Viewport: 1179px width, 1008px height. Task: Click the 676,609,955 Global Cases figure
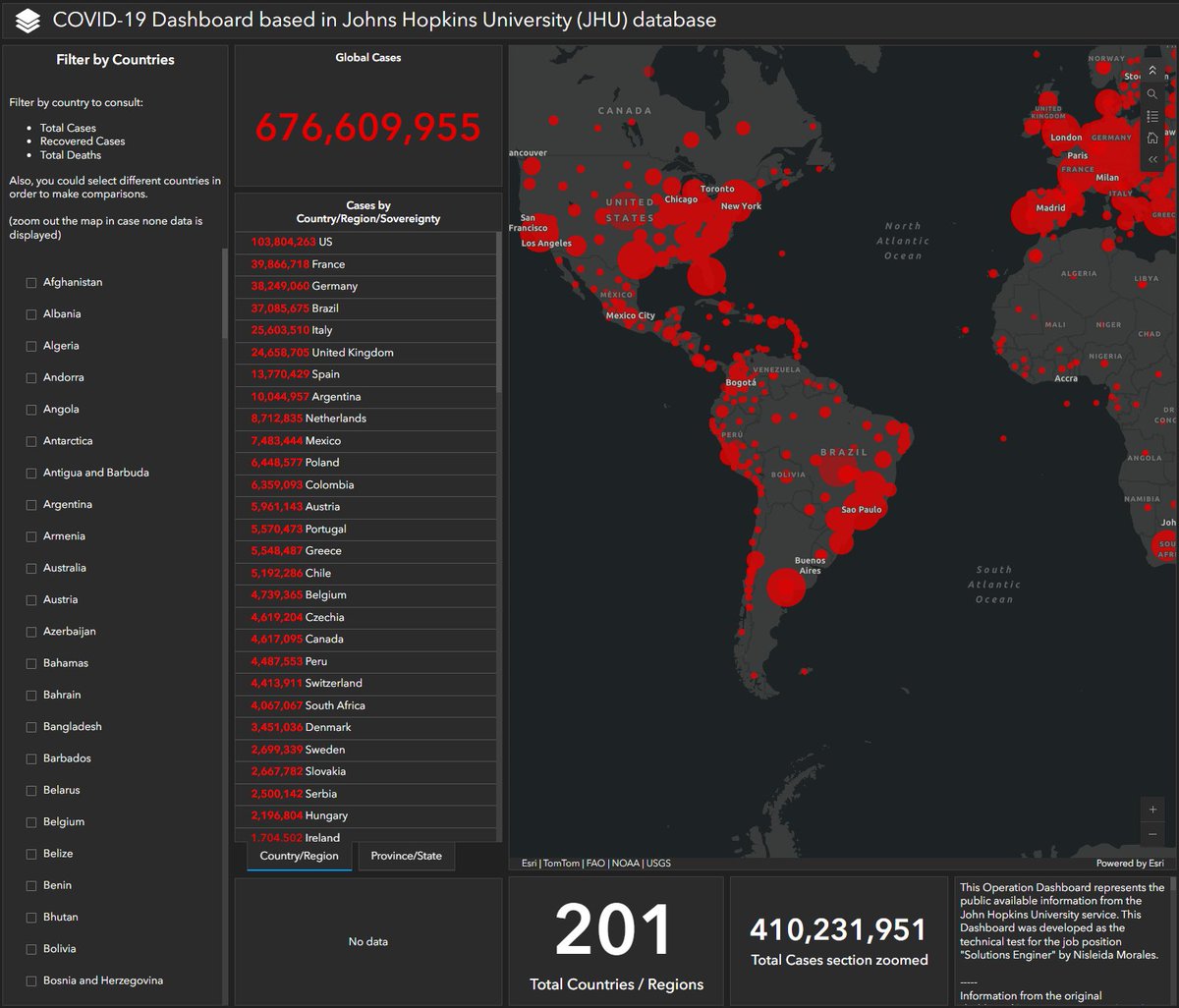[367, 127]
